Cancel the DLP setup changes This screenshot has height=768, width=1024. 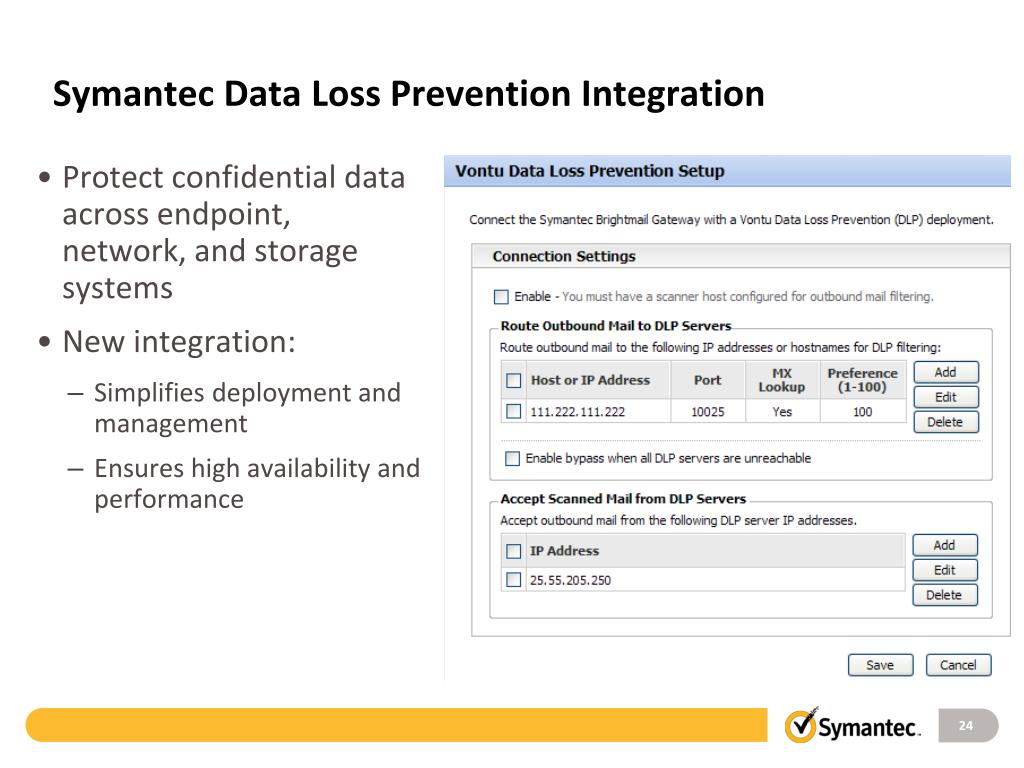point(958,665)
